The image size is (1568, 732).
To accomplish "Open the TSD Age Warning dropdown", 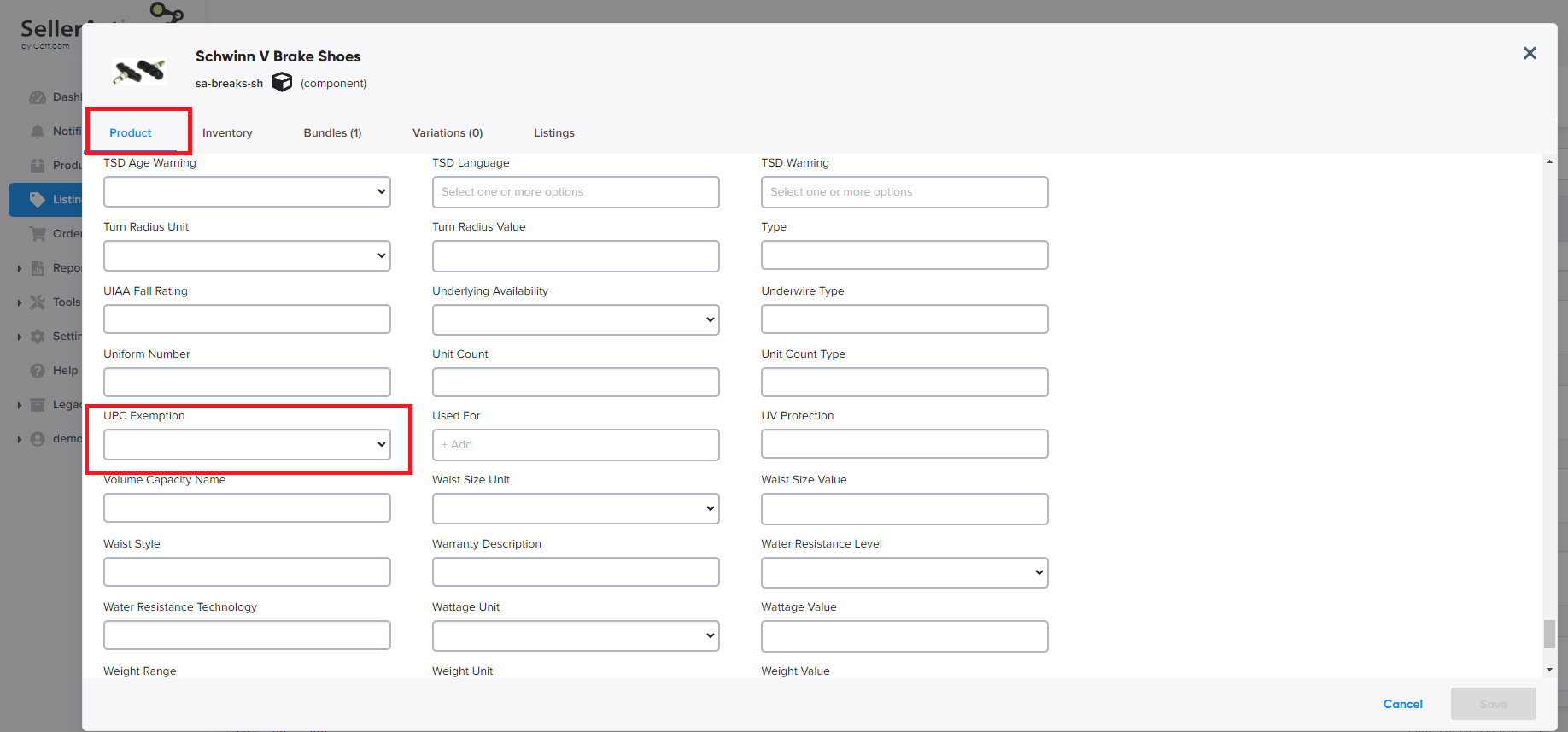I will 247,192.
